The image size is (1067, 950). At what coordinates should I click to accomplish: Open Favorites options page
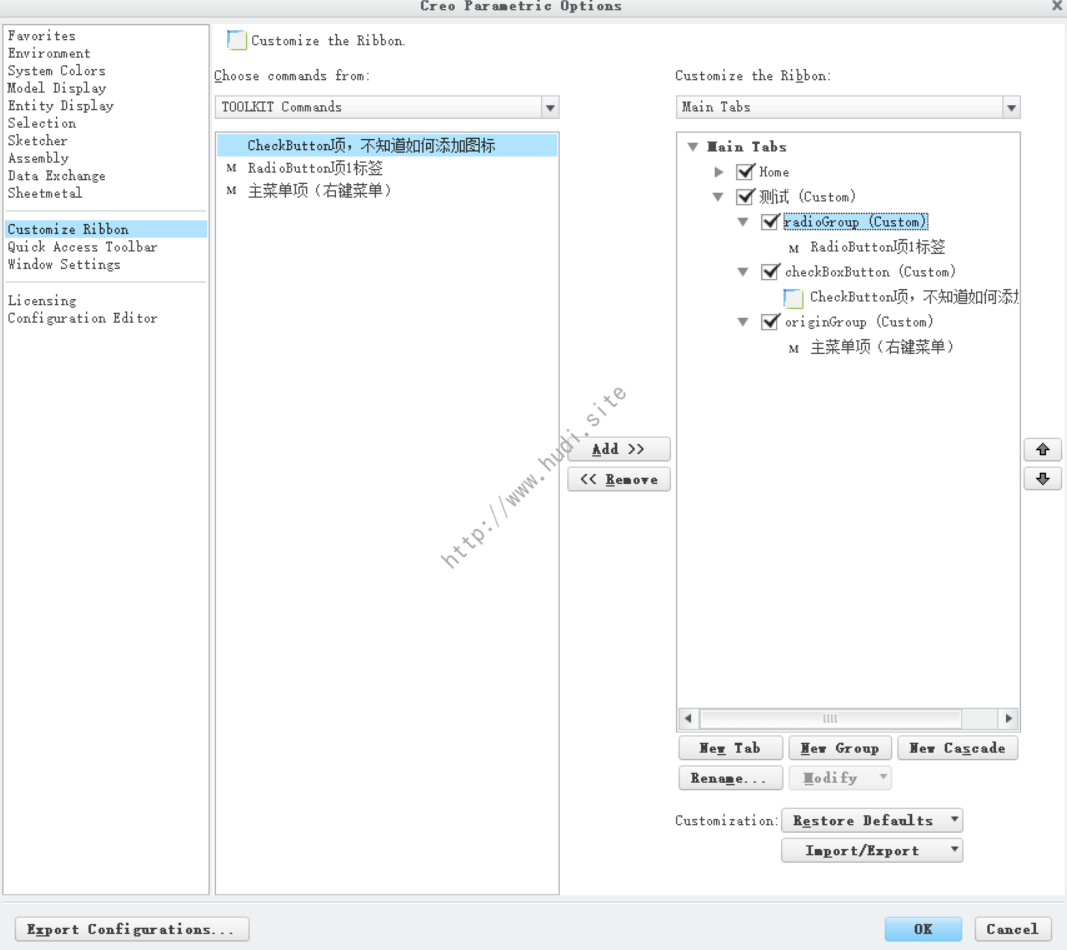tap(42, 35)
